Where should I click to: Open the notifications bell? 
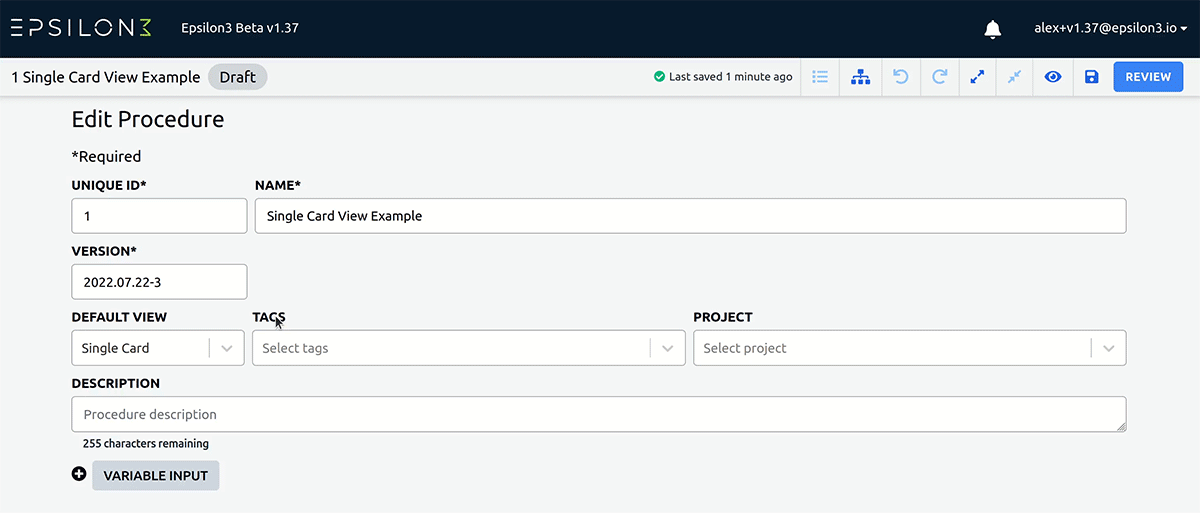(x=993, y=29)
